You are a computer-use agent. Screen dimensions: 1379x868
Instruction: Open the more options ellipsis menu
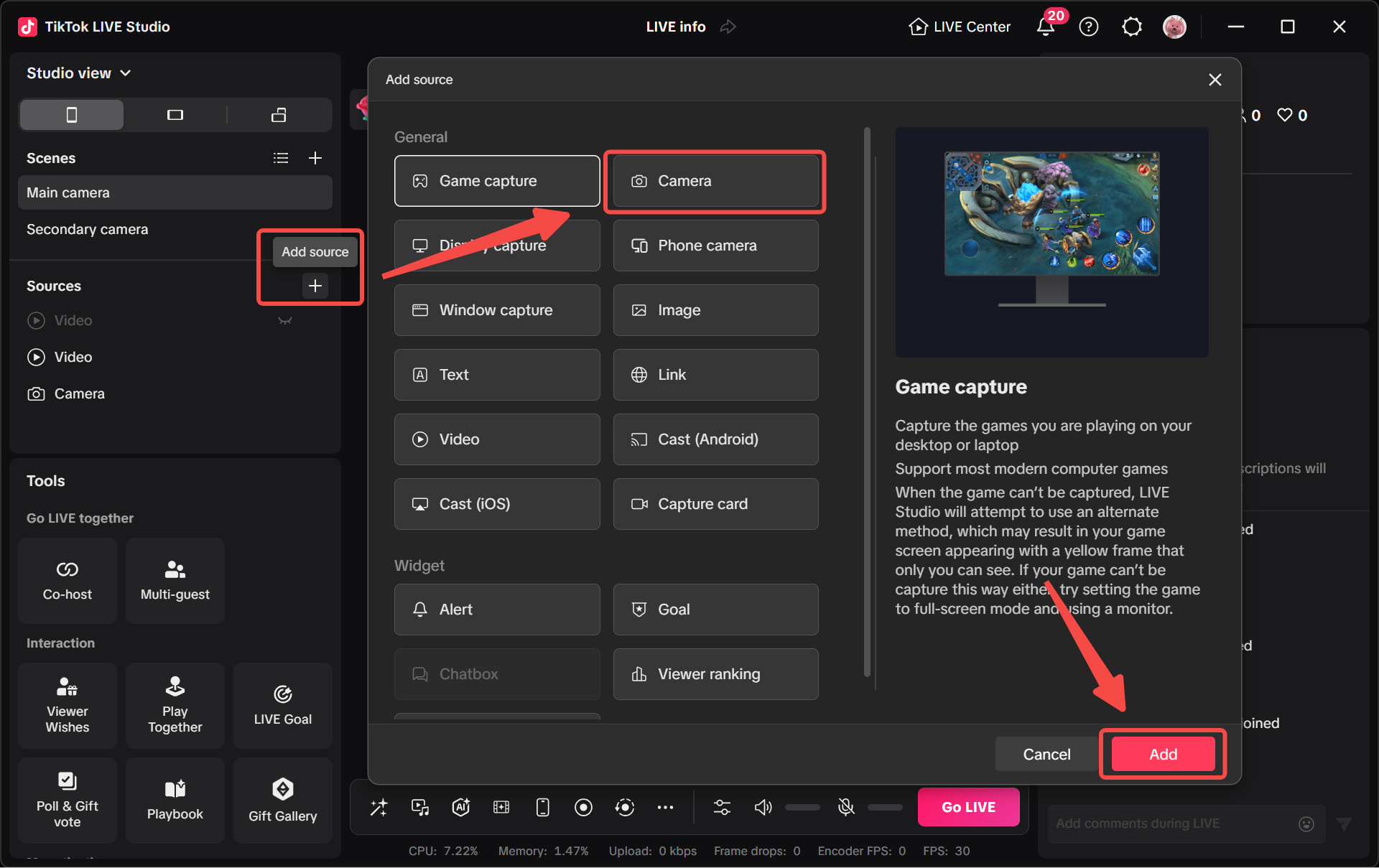[666, 807]
